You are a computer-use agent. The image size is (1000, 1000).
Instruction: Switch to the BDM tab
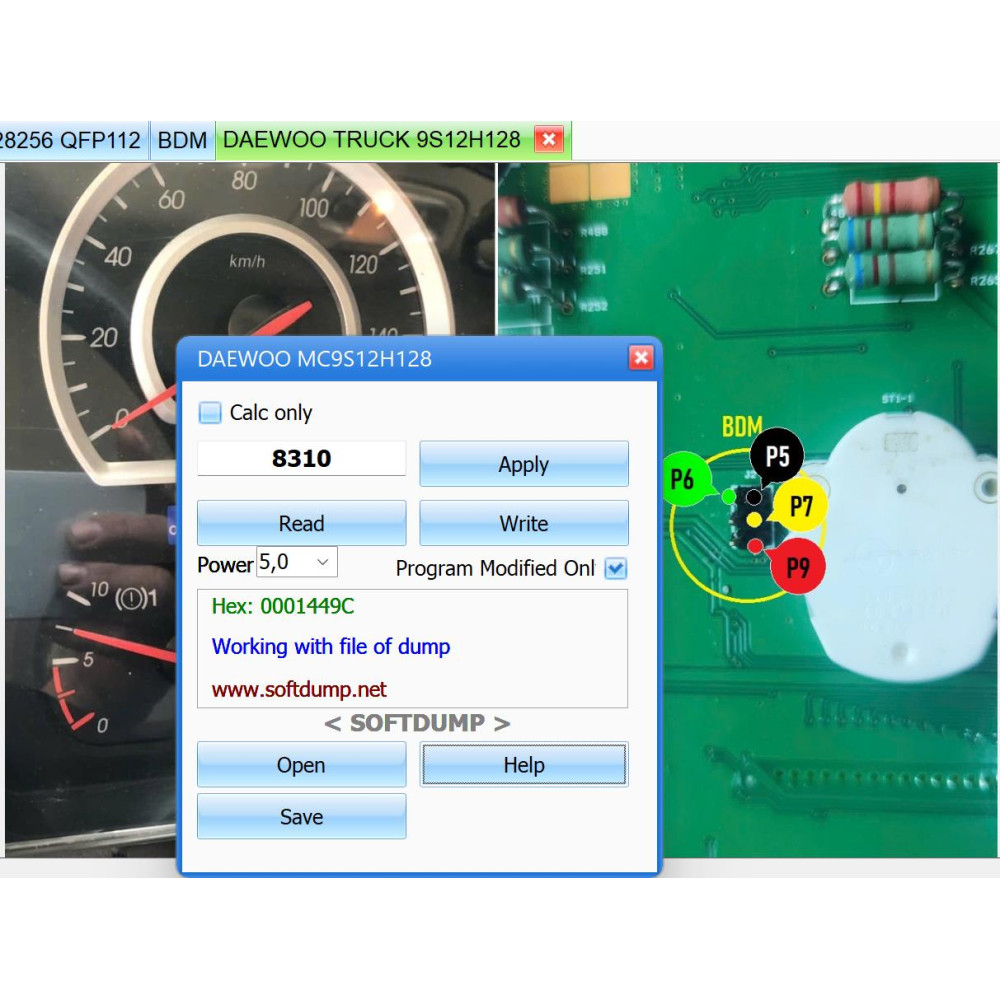[182, 140]
